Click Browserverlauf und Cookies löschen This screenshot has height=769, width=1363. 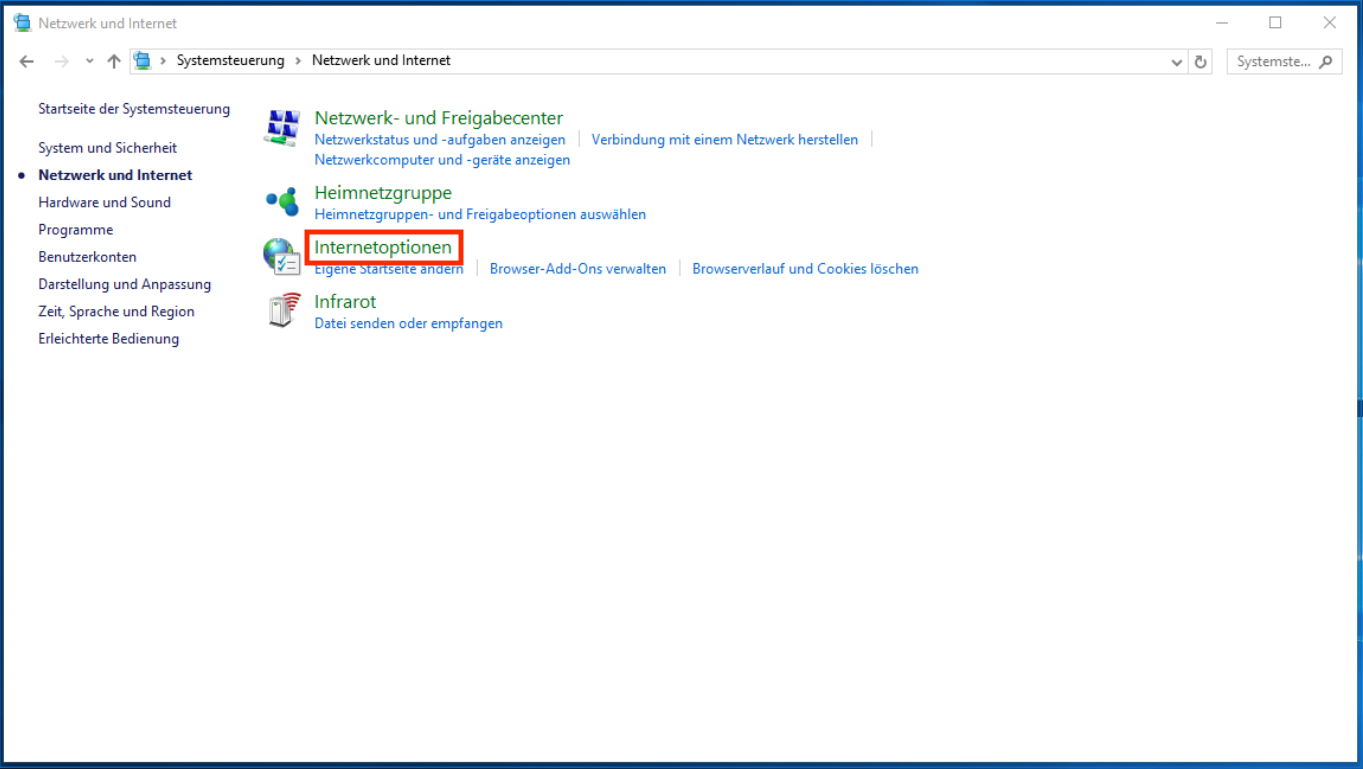click(x=805, y=269)
